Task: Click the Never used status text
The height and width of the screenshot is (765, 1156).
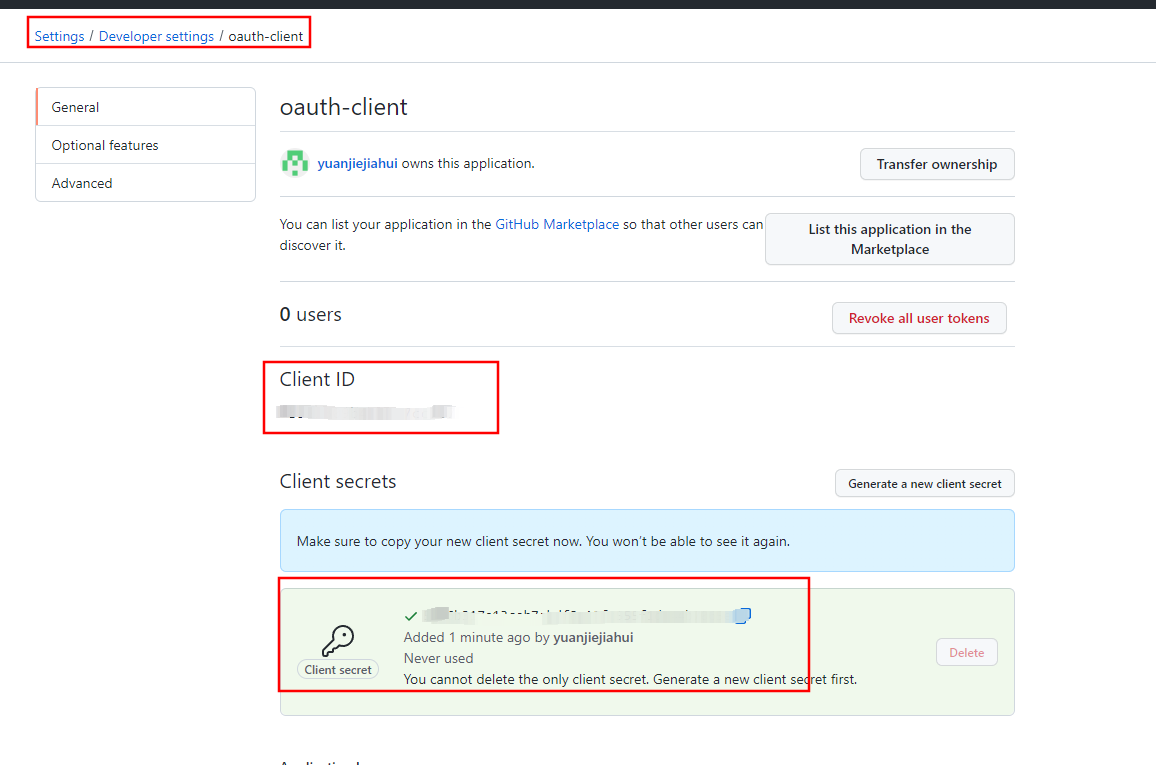Action: [x=439, y=658]
